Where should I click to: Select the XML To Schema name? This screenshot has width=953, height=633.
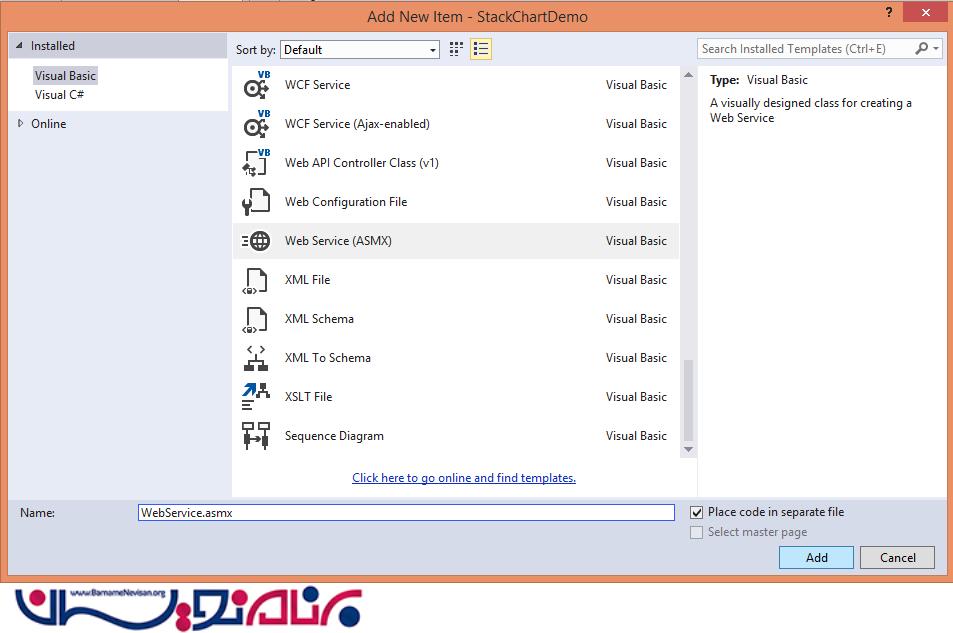tap(328, 358)
